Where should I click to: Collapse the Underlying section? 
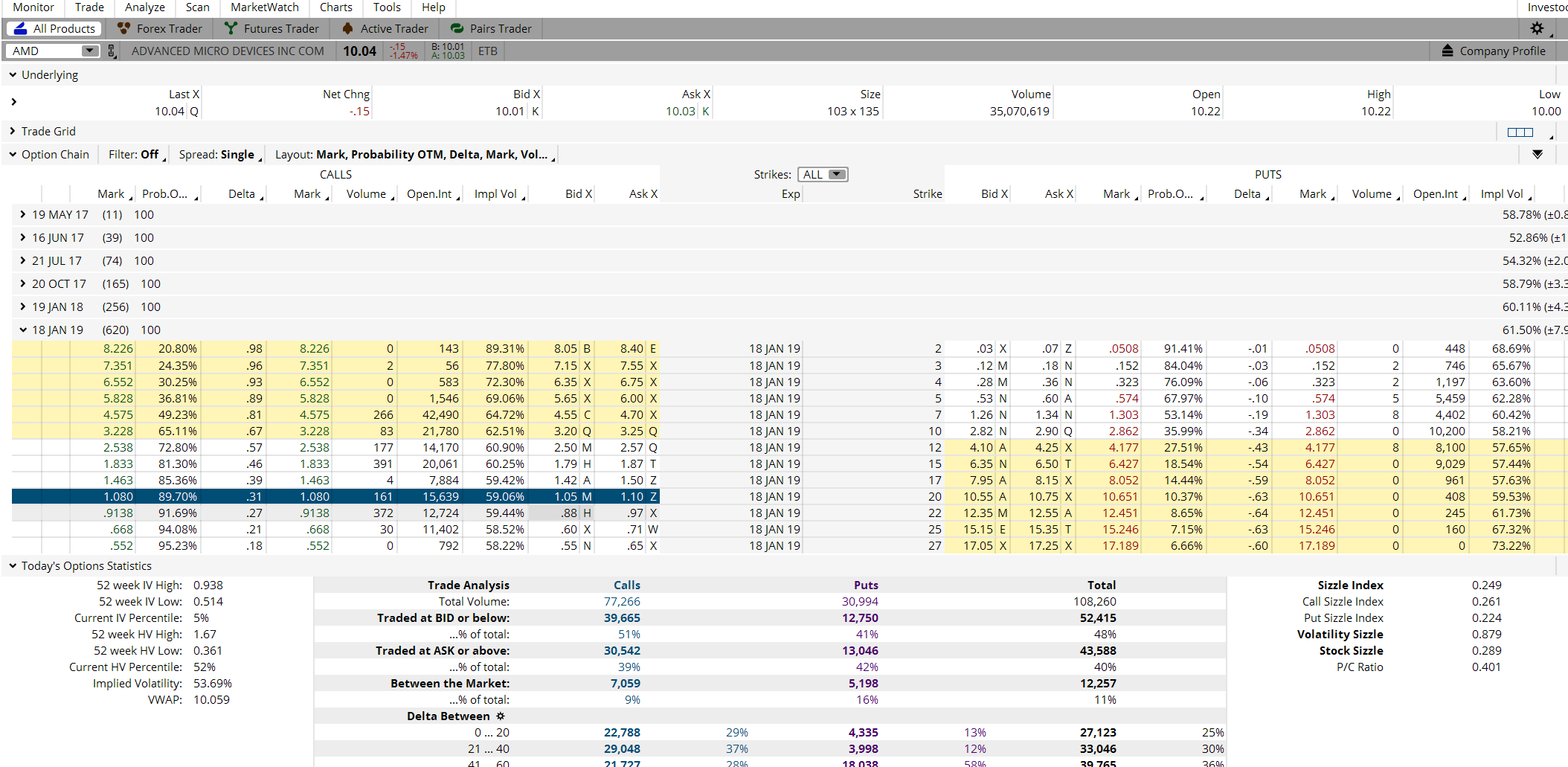point(13,75)
